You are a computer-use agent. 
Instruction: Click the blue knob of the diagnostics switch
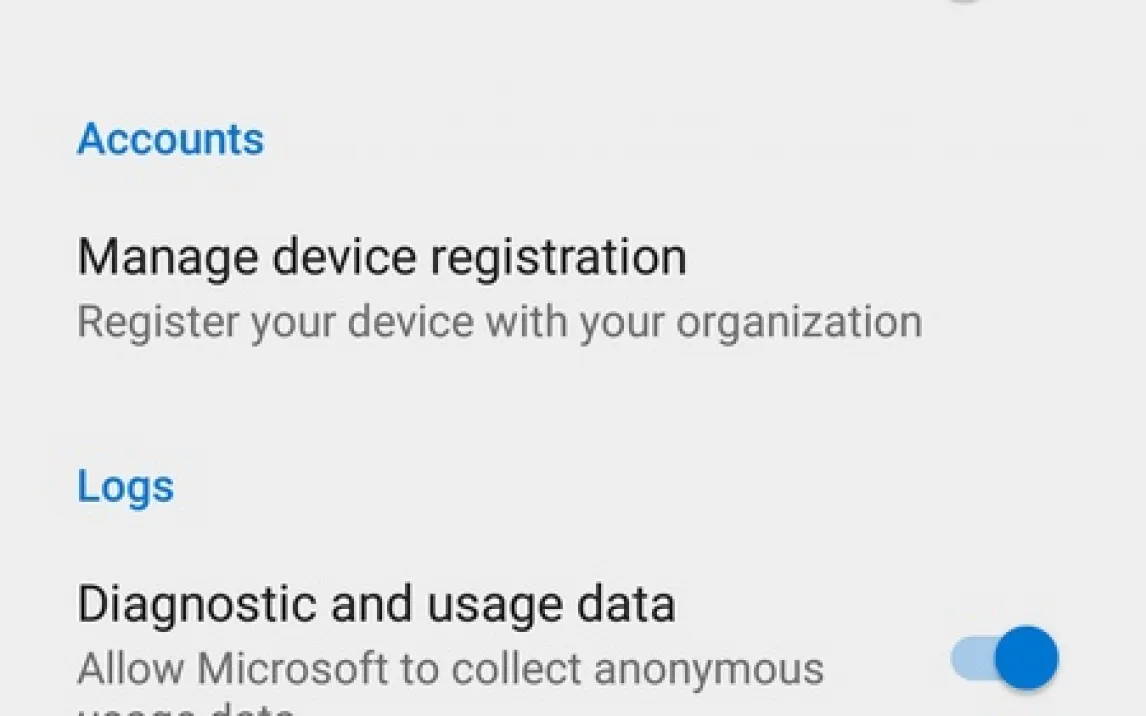(x=1026, y=657)
